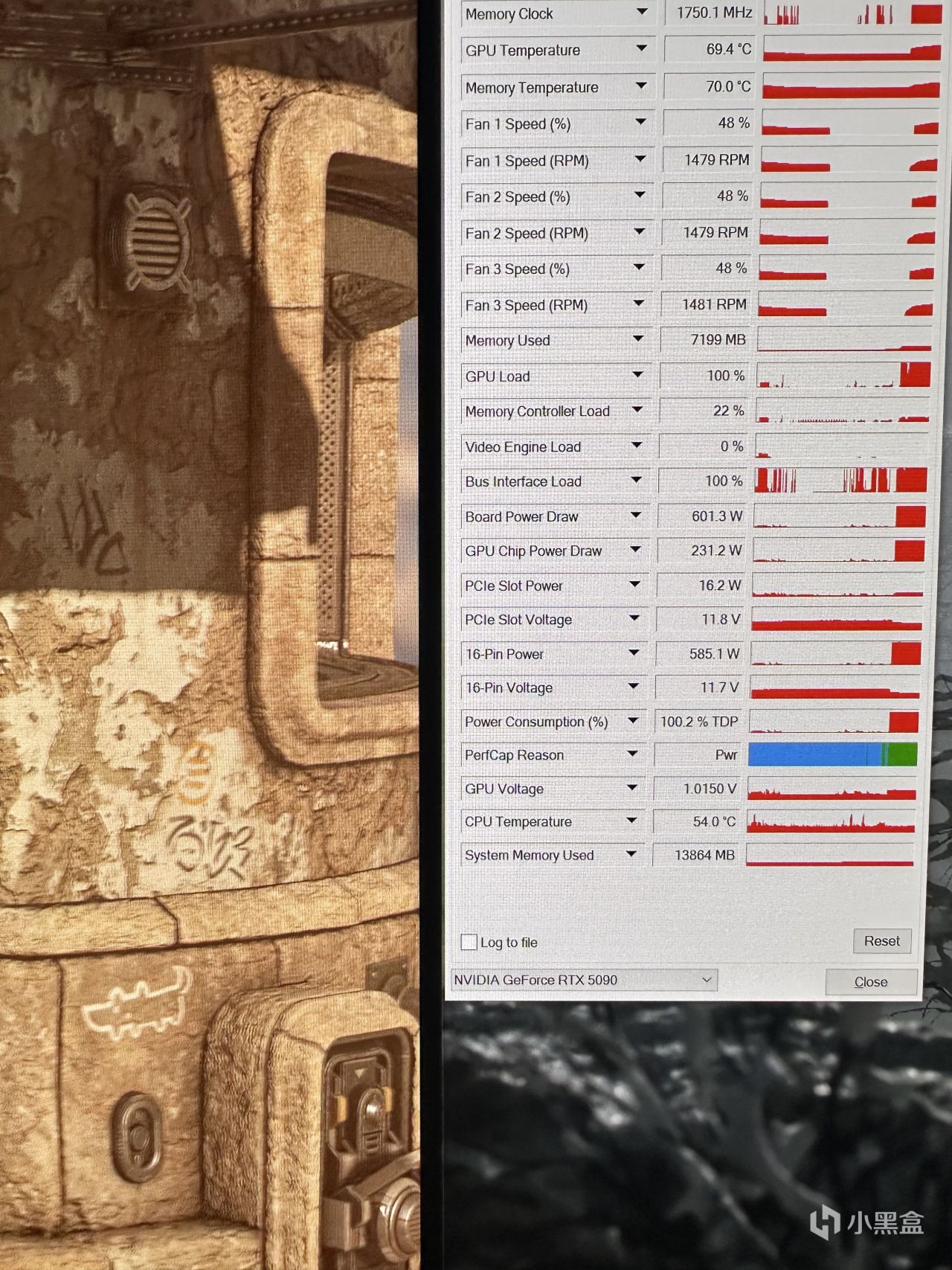The image size is (952, 1270).
Task: Click the 11.8 V PCIe Slot Voltage value
Action: click(700, 619)
